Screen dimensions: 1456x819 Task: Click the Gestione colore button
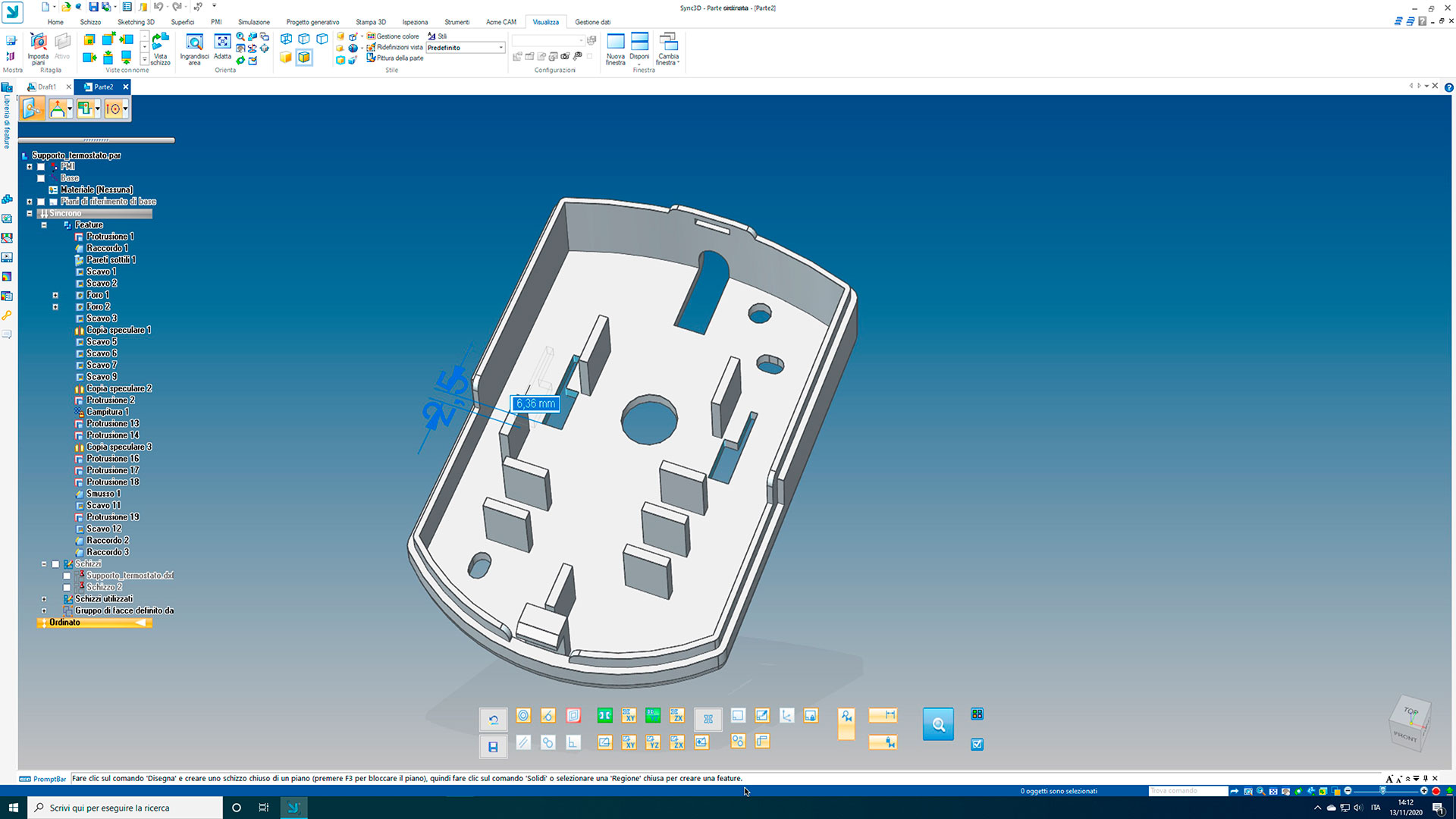pyautogui.click(x=393, y=36)
